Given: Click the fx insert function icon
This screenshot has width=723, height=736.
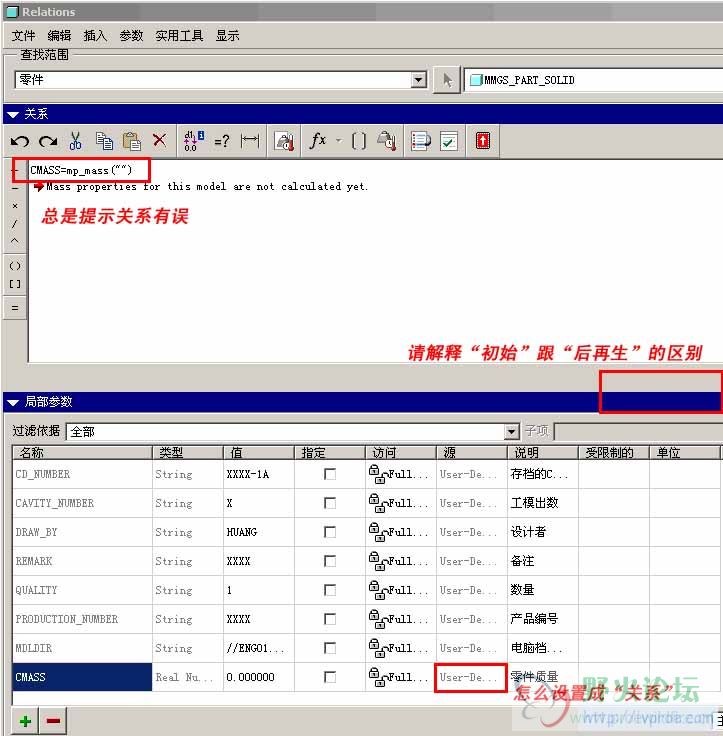Looking at the screenshot, I should pos(318,140).
